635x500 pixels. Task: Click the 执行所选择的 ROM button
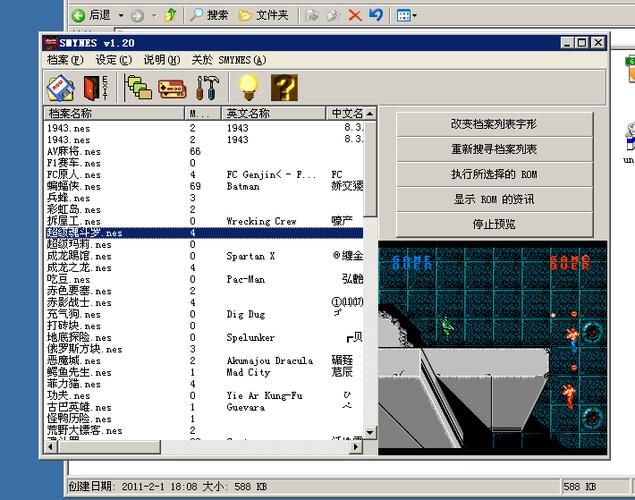click(x=494, y=174)
